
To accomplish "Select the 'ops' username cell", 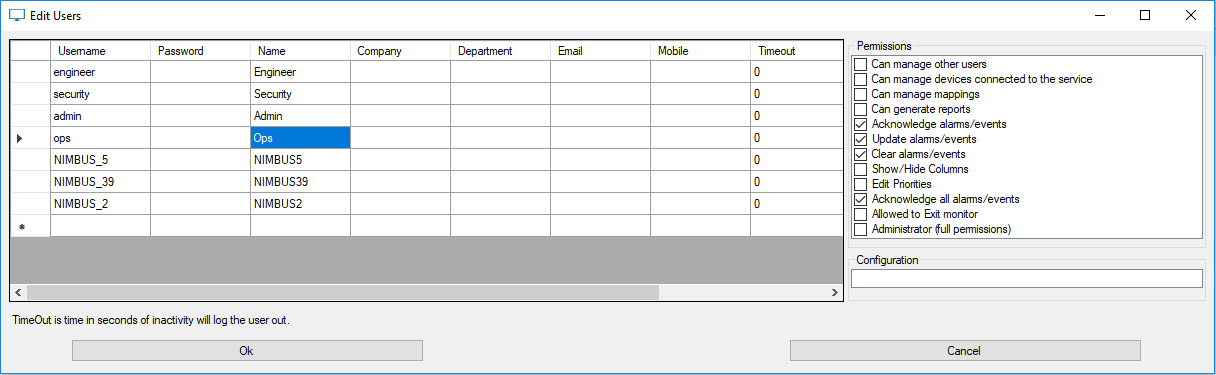I will click(100, 138).
